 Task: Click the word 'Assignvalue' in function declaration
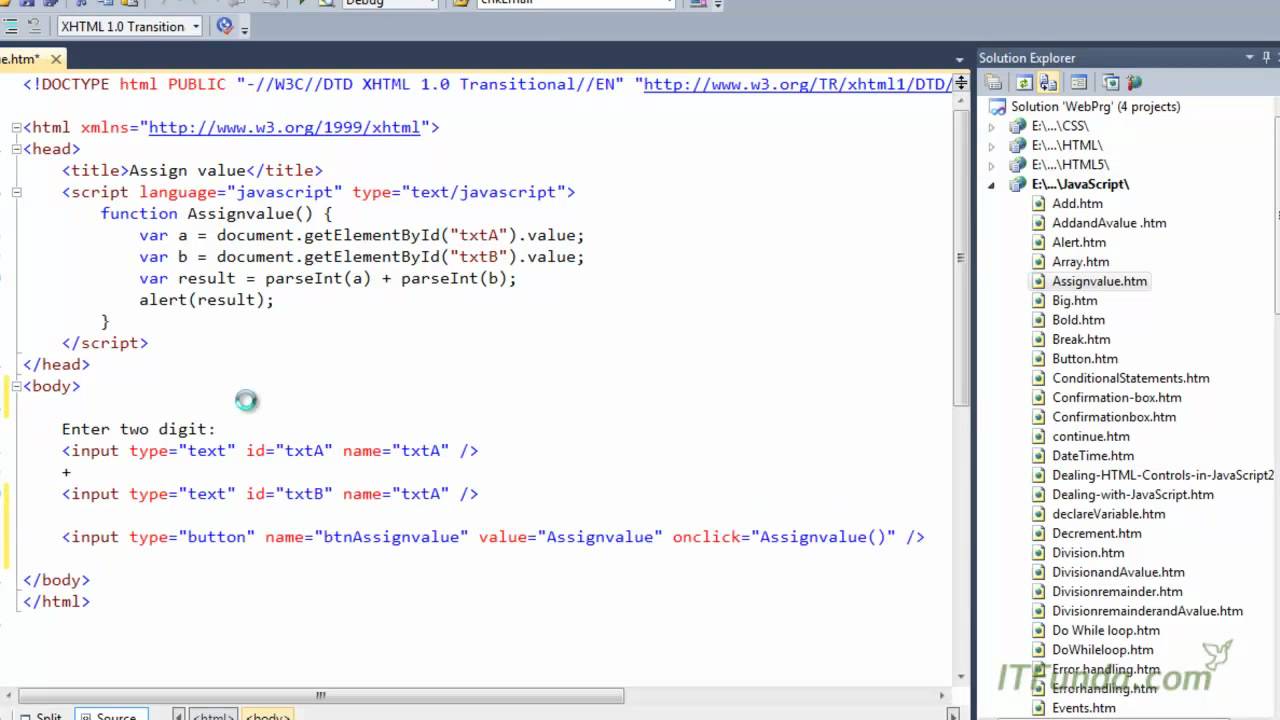tap(241, 214)
